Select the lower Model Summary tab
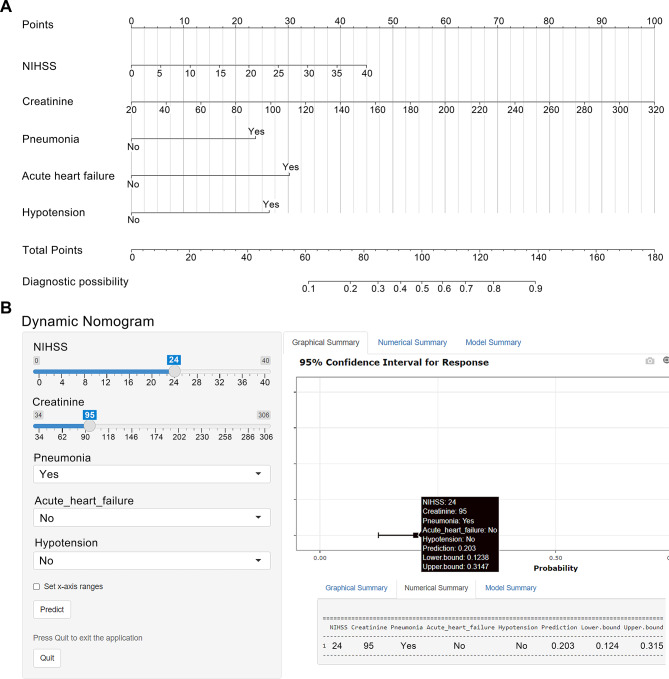This screenshot has width=669, height=679. click(x=511, y=588)
